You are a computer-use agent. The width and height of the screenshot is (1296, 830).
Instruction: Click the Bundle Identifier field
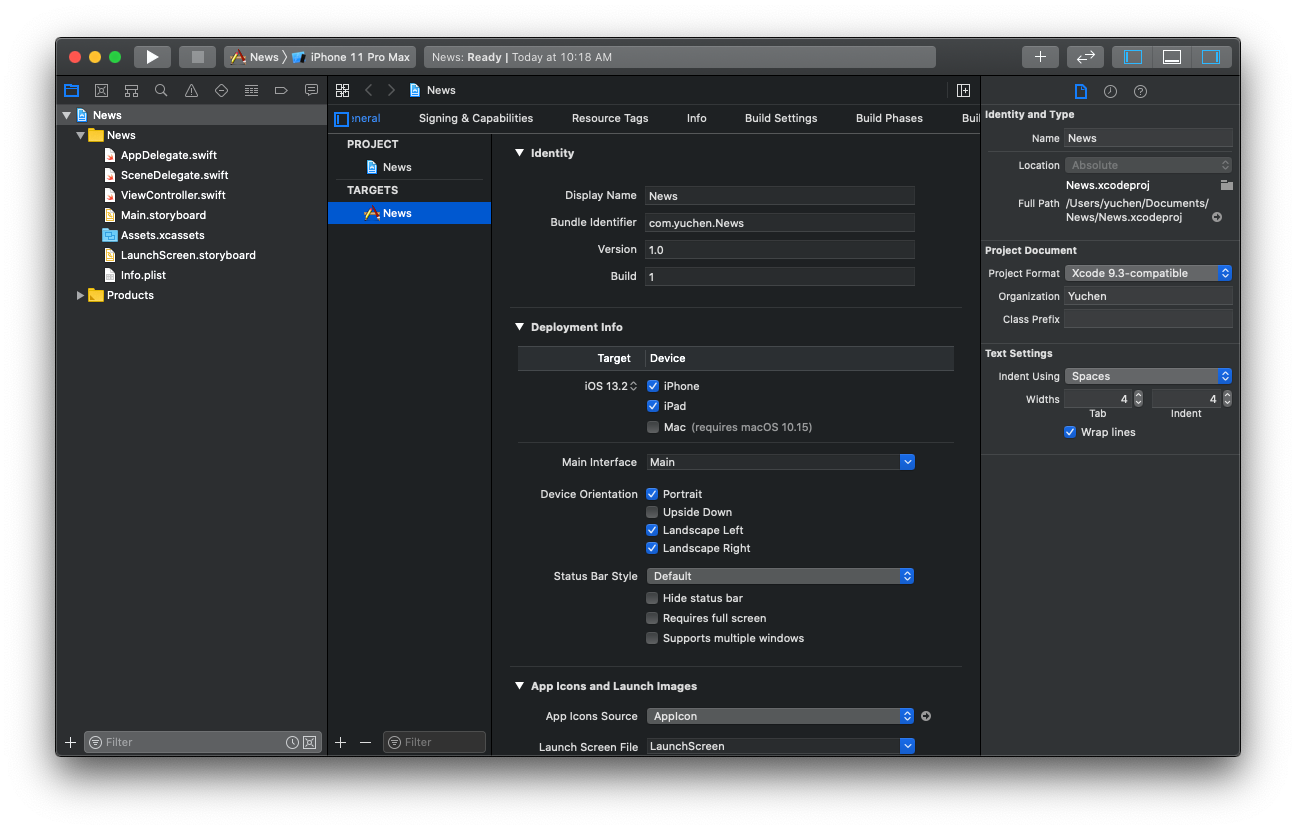(x=780, y=223)
